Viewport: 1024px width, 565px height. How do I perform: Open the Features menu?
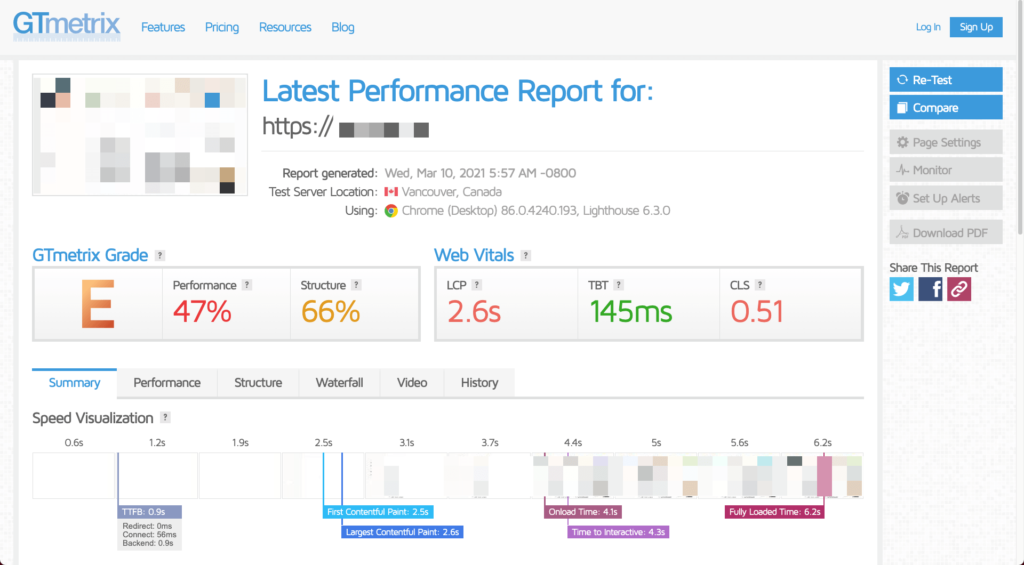[x=163, y=27]
